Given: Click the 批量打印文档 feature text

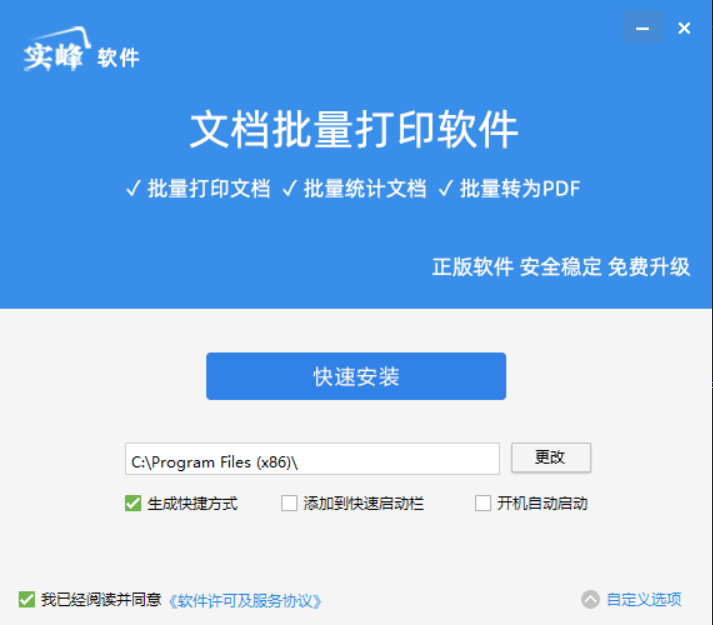Looking at the screenshot, I should 209,188.
